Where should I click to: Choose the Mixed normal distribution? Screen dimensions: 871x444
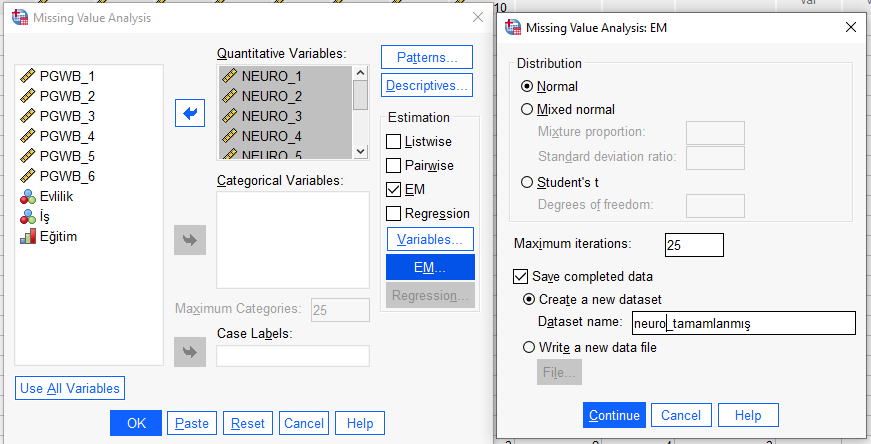527,109
